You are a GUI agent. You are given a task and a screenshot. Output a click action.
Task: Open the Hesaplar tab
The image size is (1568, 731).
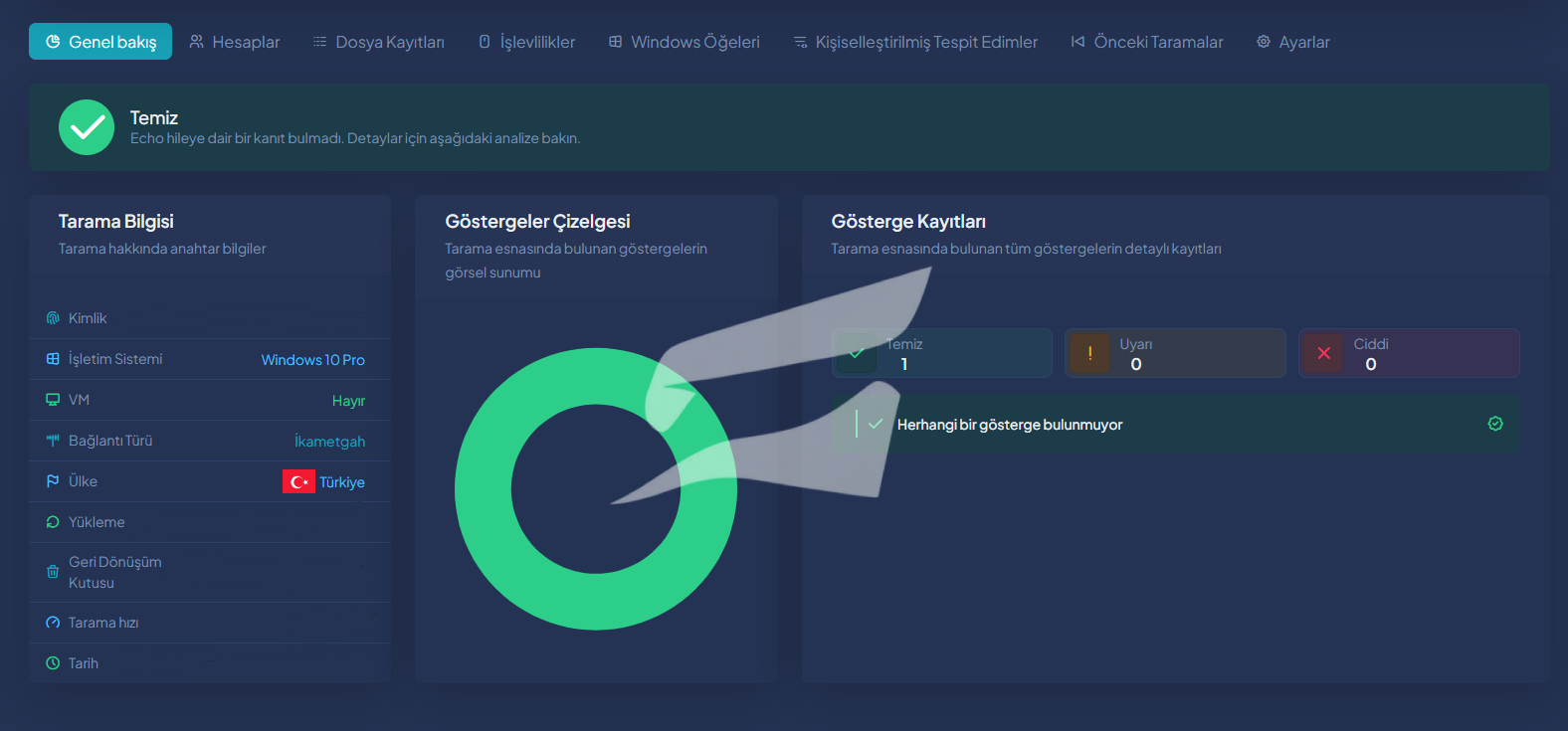pyautogui.click(x=234, y=42)
